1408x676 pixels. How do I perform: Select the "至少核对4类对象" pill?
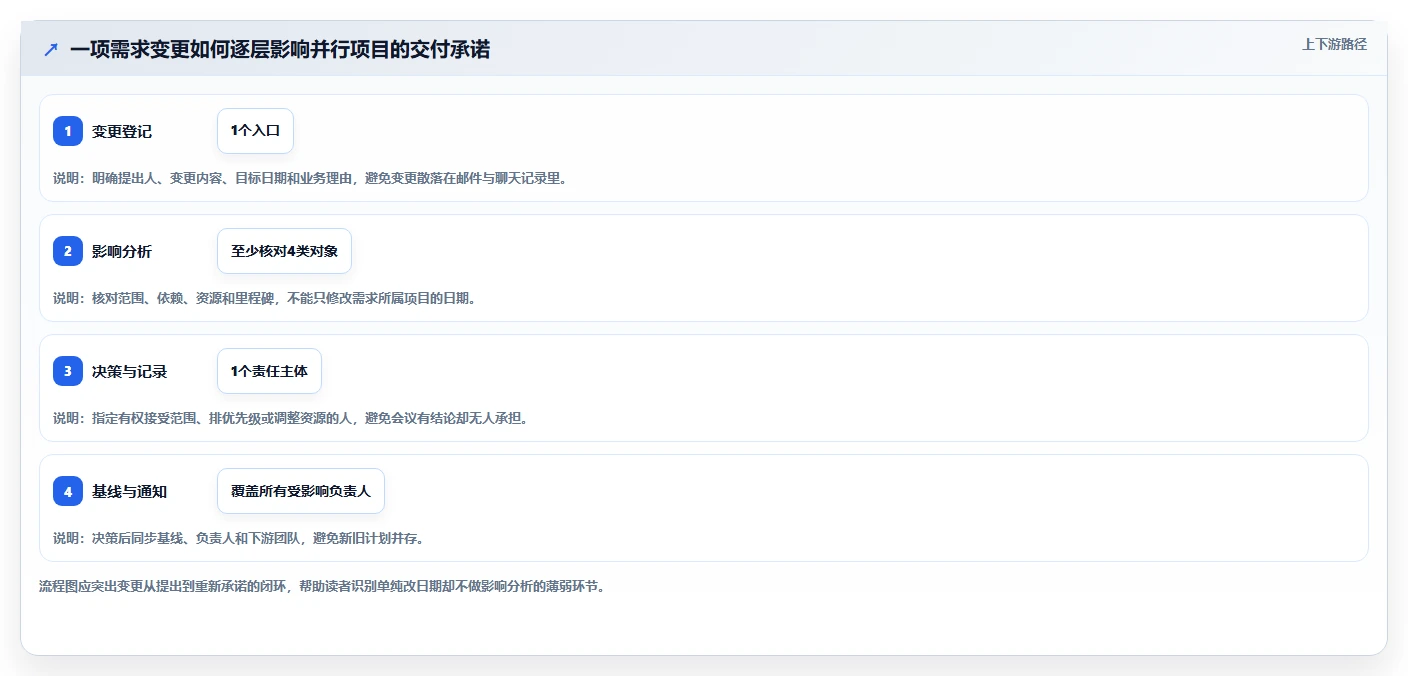[284, 251]
